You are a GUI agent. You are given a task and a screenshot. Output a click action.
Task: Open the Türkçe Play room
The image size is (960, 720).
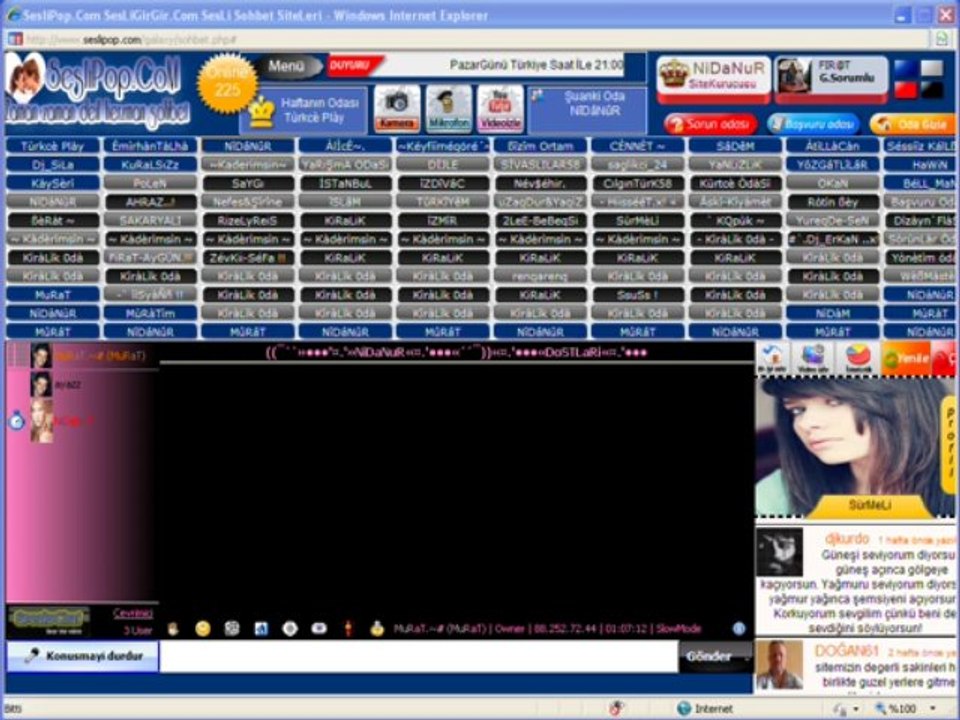coord(53,146)
